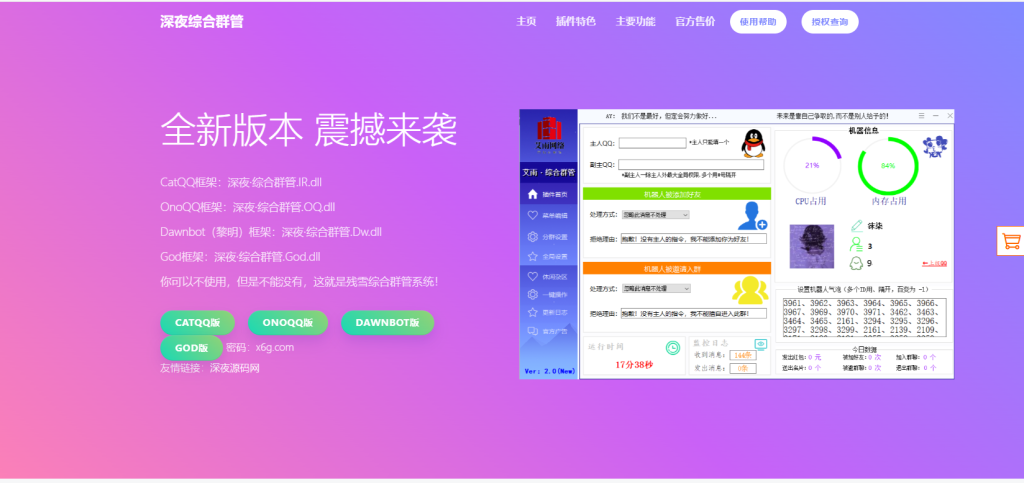Image resolution: width=1024 pixels, height=483 pixels.
Task: Click the 使用帮助 button
Action: tap(758, 22)
